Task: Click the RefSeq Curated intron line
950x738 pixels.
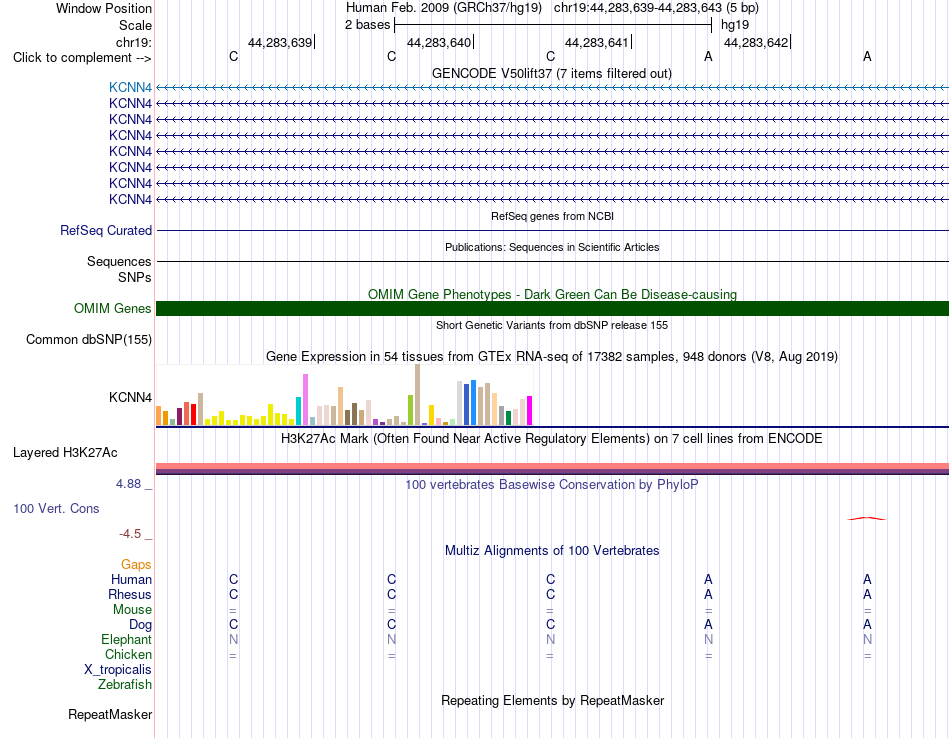Action: pyautogui.click(x=553, y=230)
